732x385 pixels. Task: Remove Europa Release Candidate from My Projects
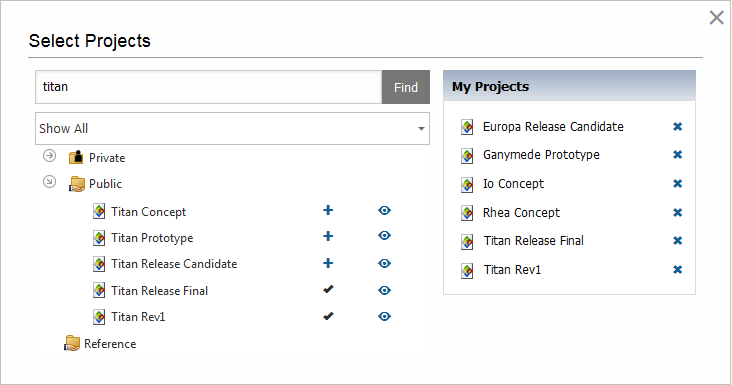(x=677, y=126)
